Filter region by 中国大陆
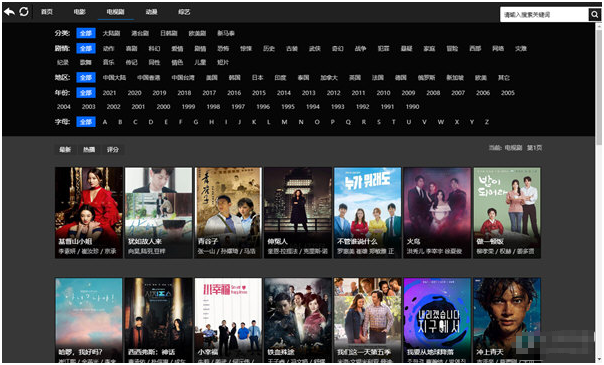Image resolution: width=604 pixels, height=365 pixels. 114,78
